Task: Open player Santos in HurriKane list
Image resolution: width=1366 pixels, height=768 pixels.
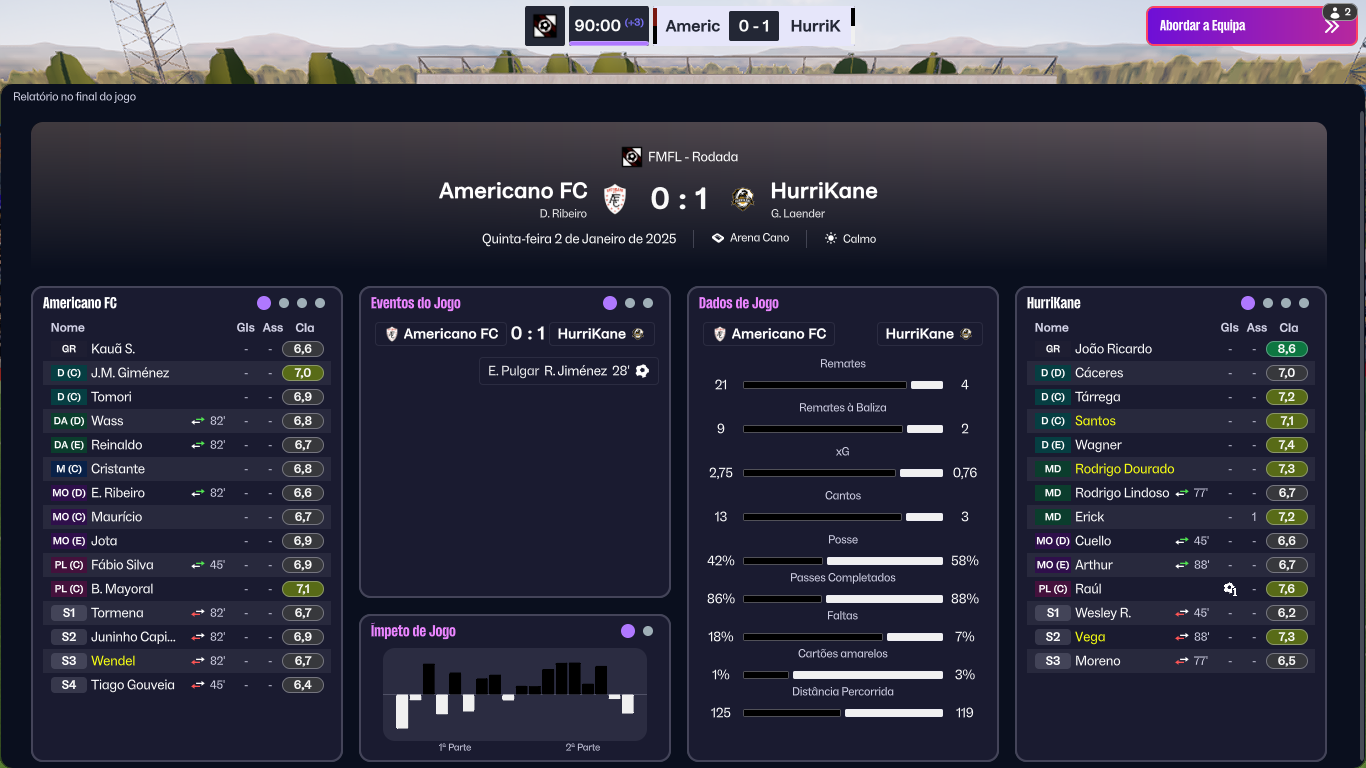Action: (x=1095, y=421)
